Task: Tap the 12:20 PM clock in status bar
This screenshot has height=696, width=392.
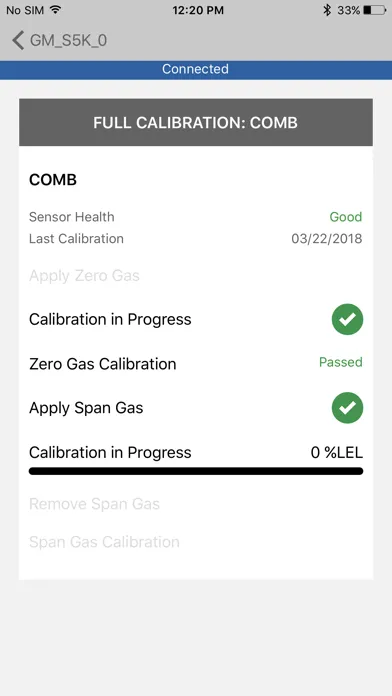Action: tap(198, 10)
